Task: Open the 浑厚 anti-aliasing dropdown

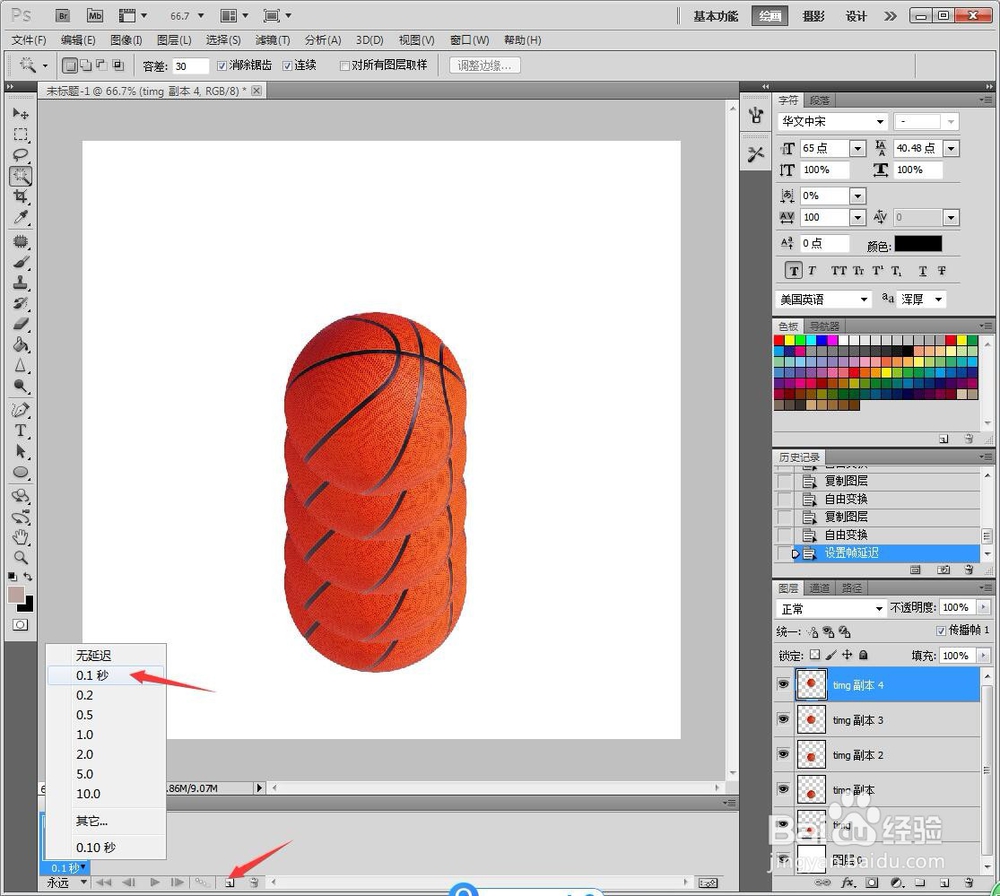Action: pyautogui.click(x=938, y=299)
